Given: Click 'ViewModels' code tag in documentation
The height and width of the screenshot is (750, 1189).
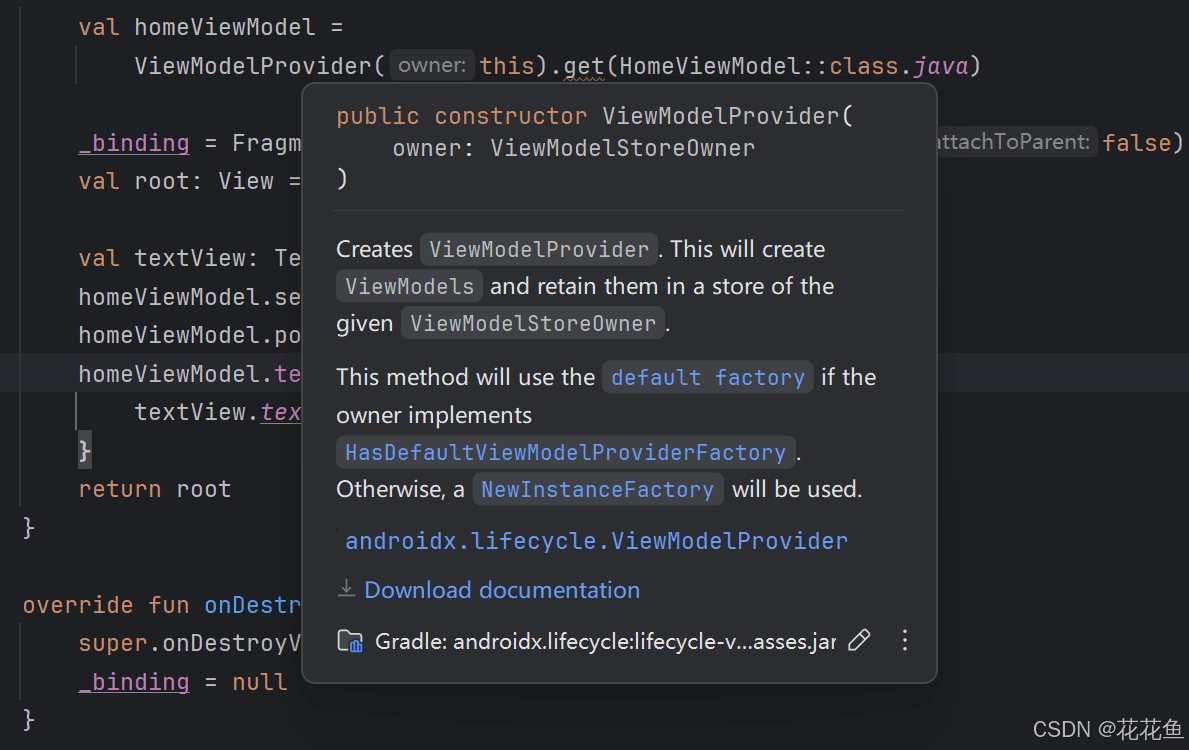Looking at the screenshot, I should (x=409, y=286).
